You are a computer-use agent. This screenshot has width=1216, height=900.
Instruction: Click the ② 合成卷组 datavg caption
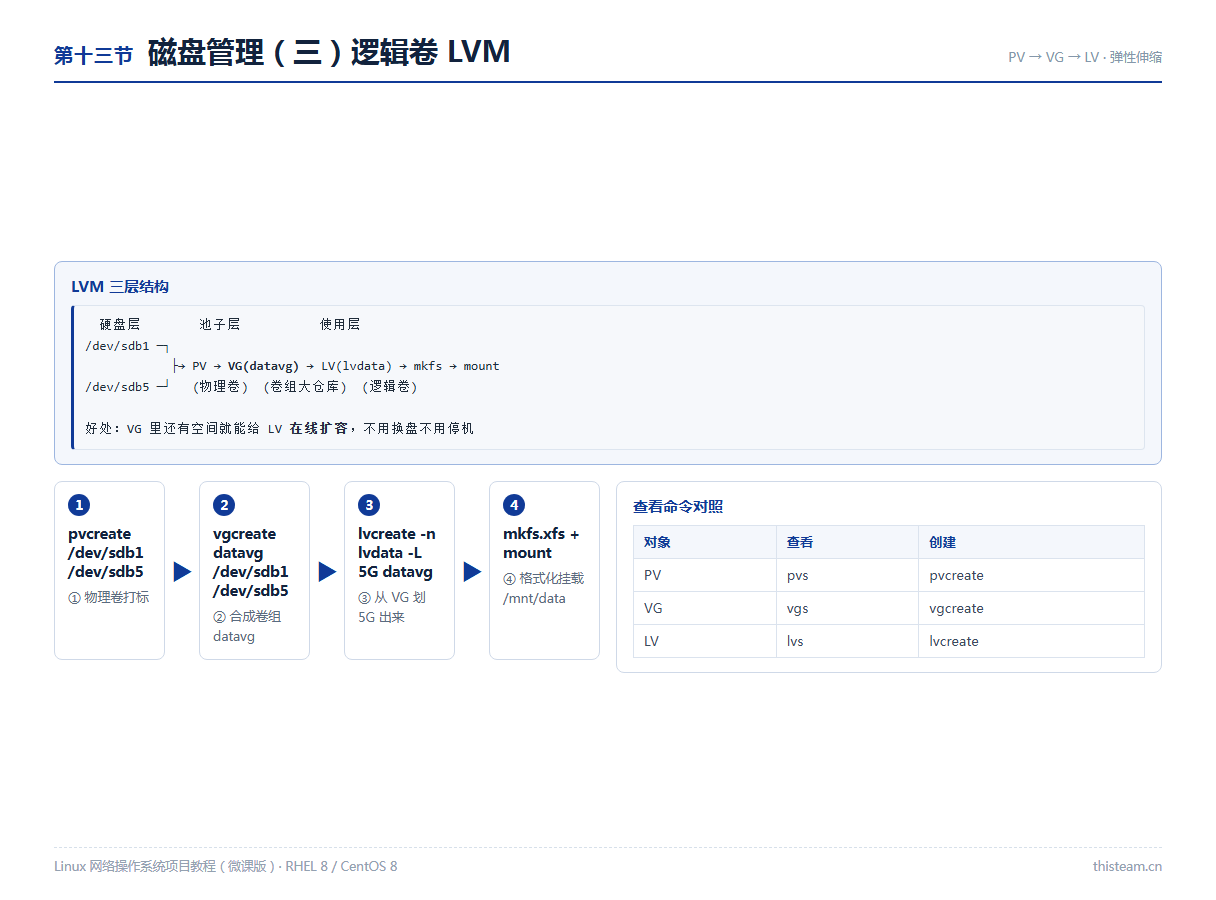pyautogui.click(x=247, y=626)
